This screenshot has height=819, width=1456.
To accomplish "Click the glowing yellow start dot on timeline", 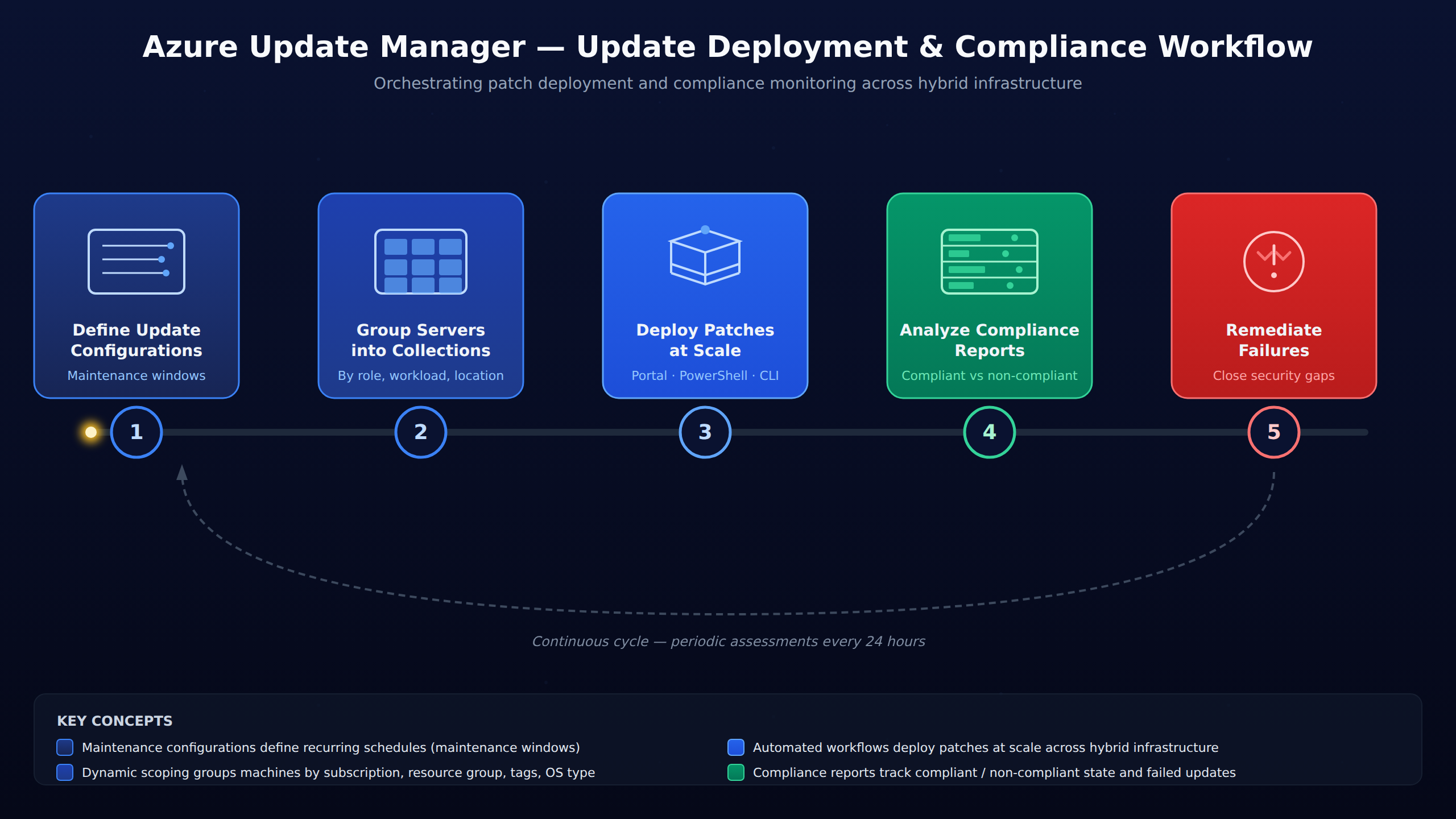I will (91, 432).
